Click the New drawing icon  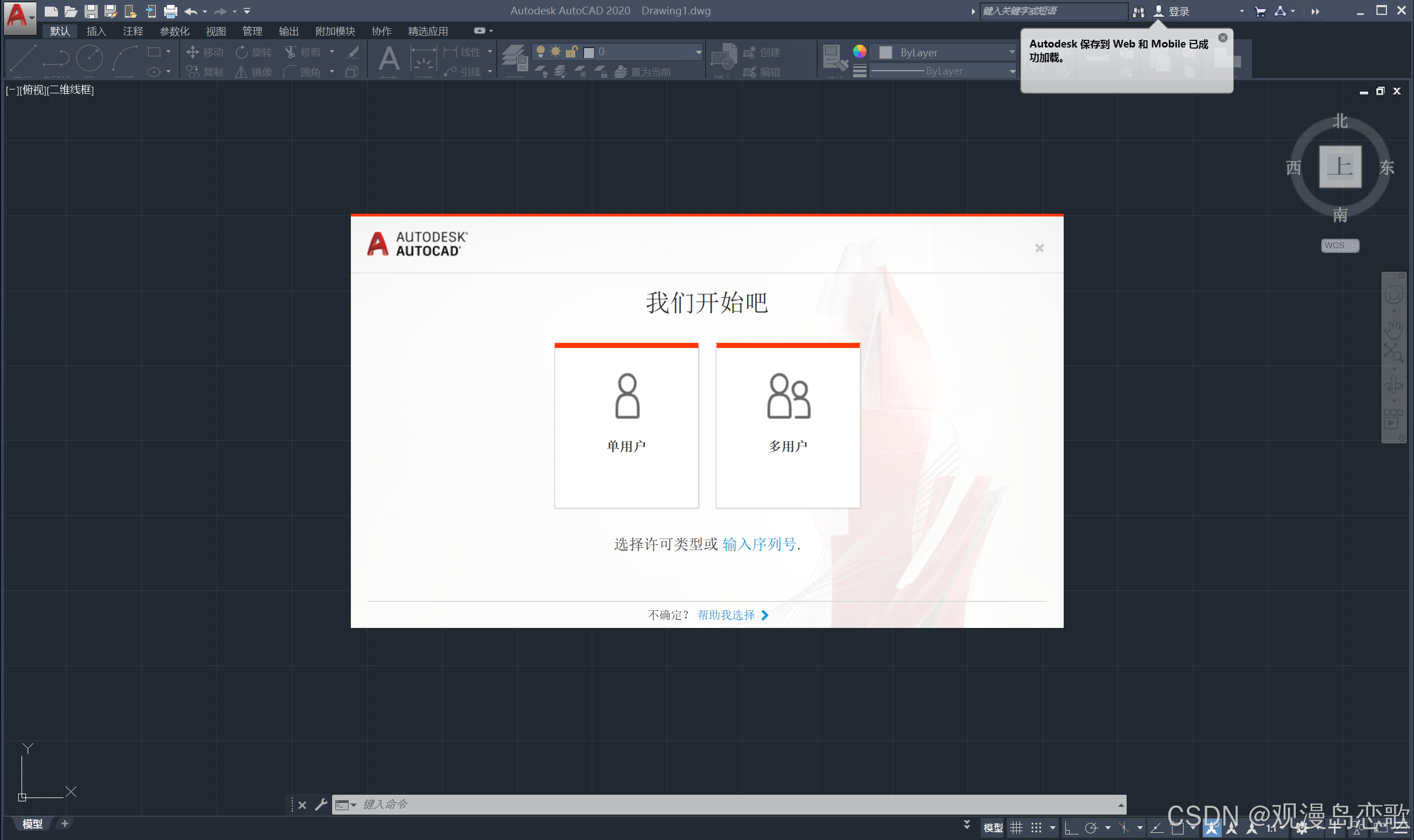click(51, 10)
